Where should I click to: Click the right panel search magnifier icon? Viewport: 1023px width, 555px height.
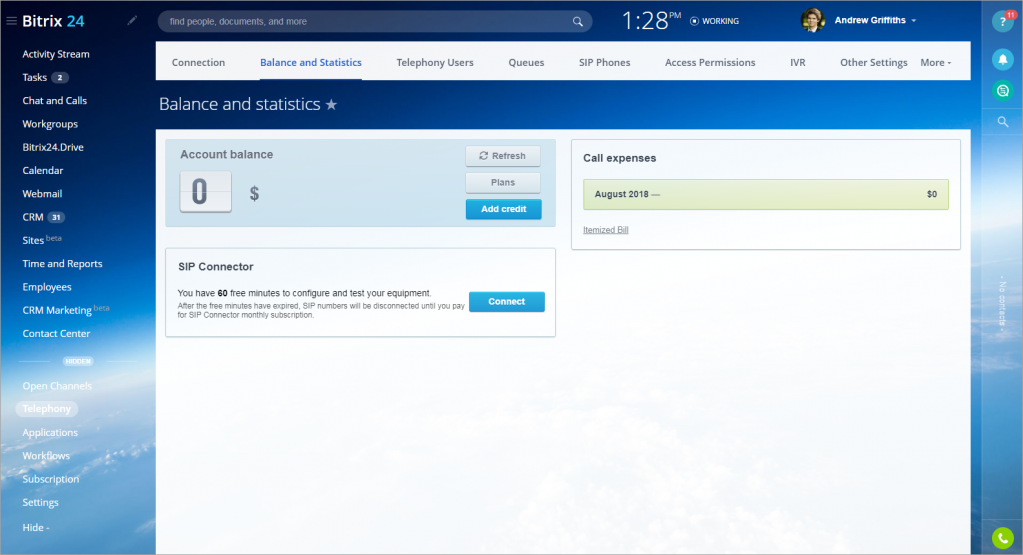coord(1003,122)
